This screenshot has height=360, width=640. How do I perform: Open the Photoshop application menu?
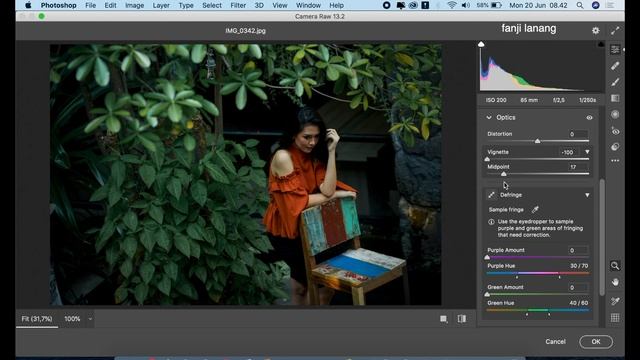pyautogui.click(x=58, y=5)
